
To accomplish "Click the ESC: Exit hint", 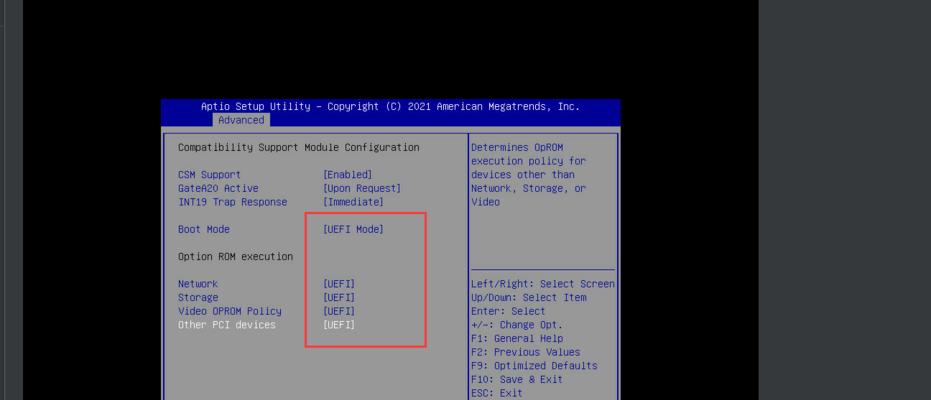I will click(x=496, y=393).
